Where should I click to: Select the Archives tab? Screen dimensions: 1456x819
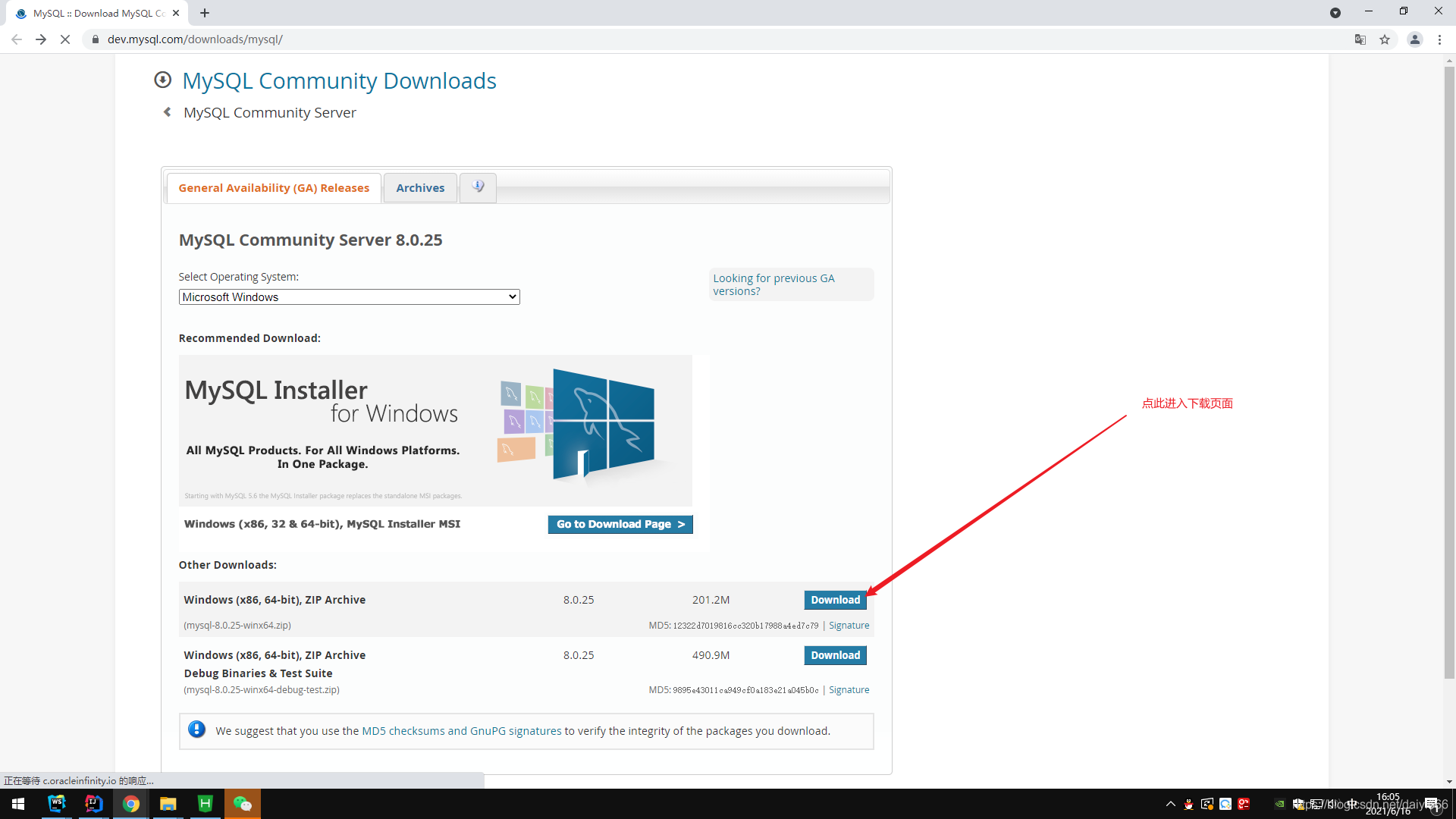[419, 187]
